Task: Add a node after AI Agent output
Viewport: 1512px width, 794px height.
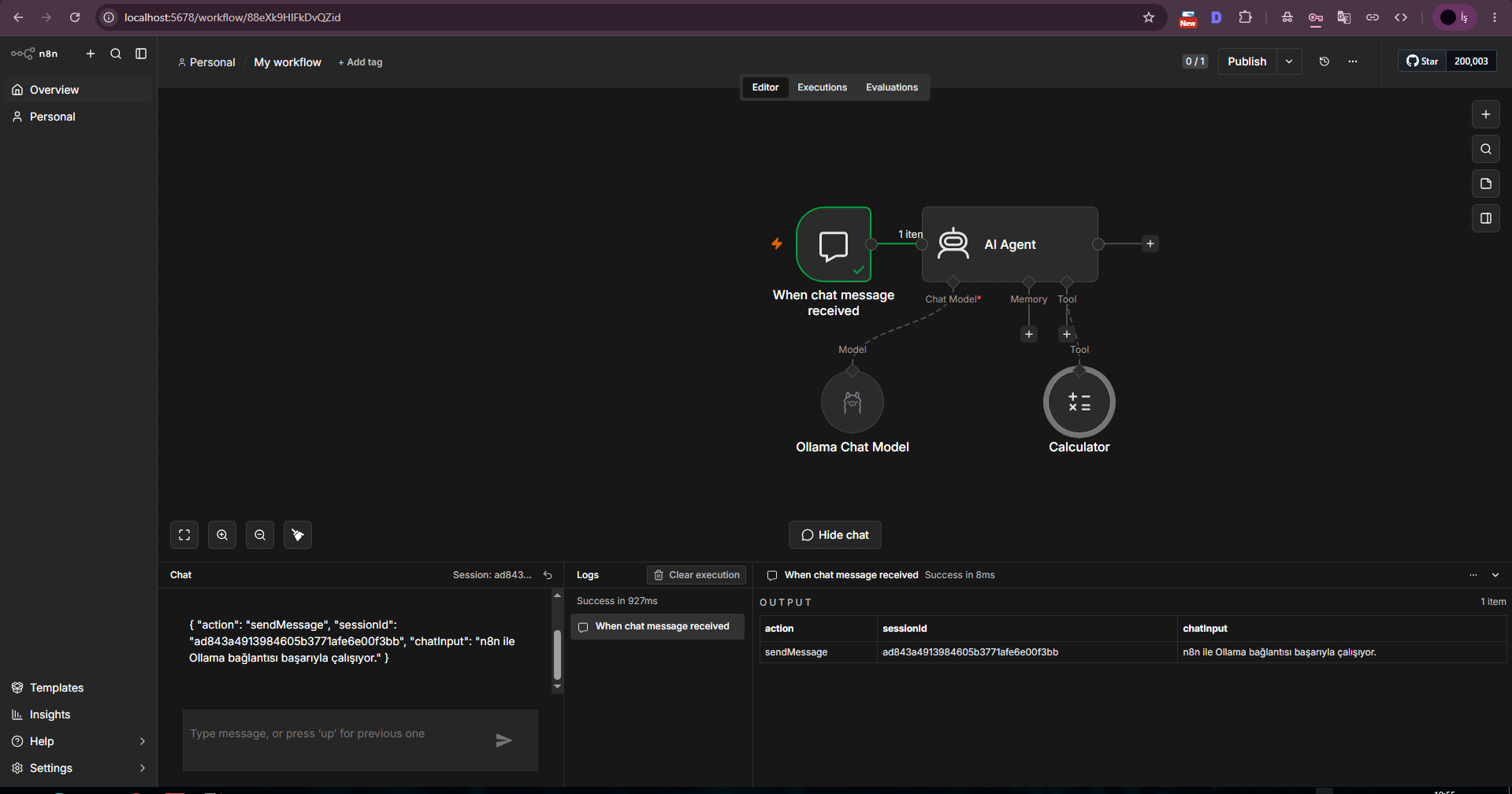Action: (x=1150, y=244)
